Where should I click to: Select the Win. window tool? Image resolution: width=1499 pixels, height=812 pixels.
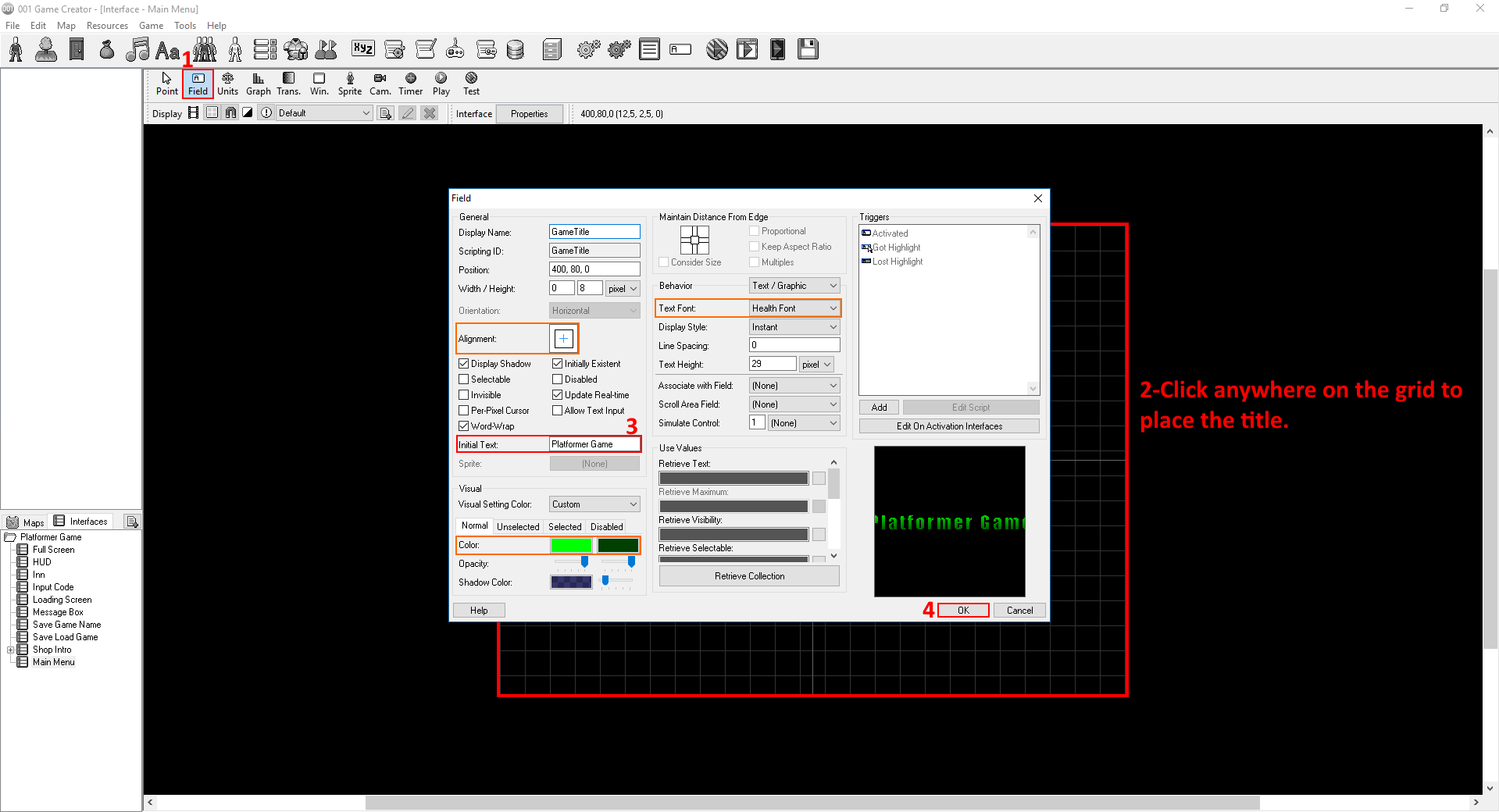point(319,84)
